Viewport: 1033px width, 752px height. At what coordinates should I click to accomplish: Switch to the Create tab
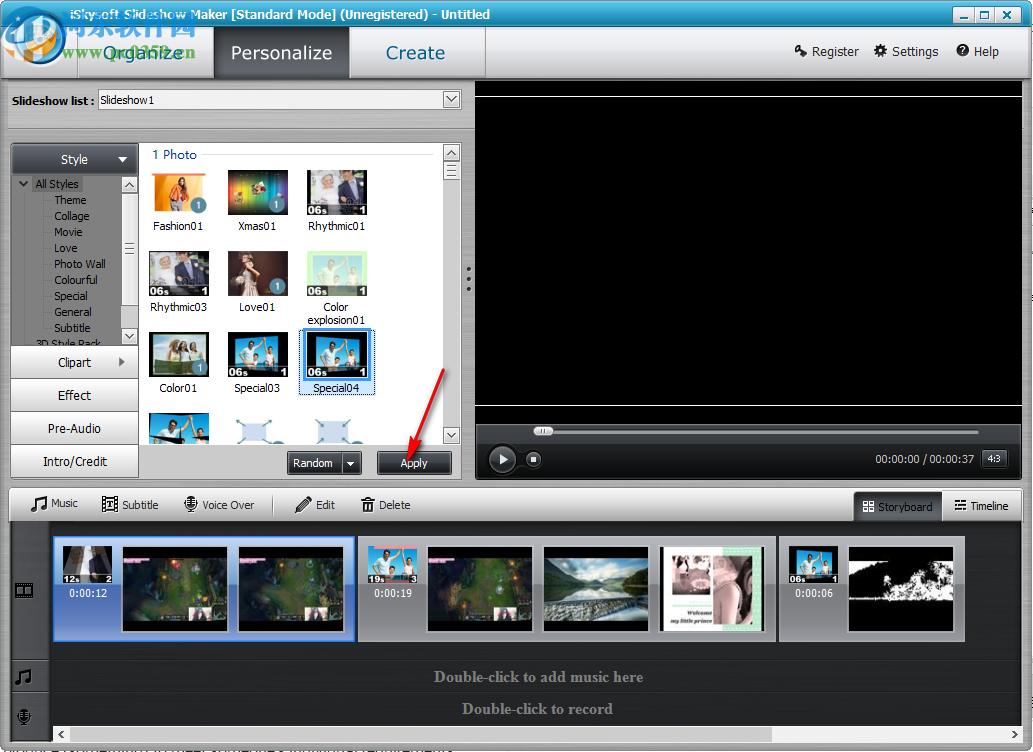click(x=415, y=52)
